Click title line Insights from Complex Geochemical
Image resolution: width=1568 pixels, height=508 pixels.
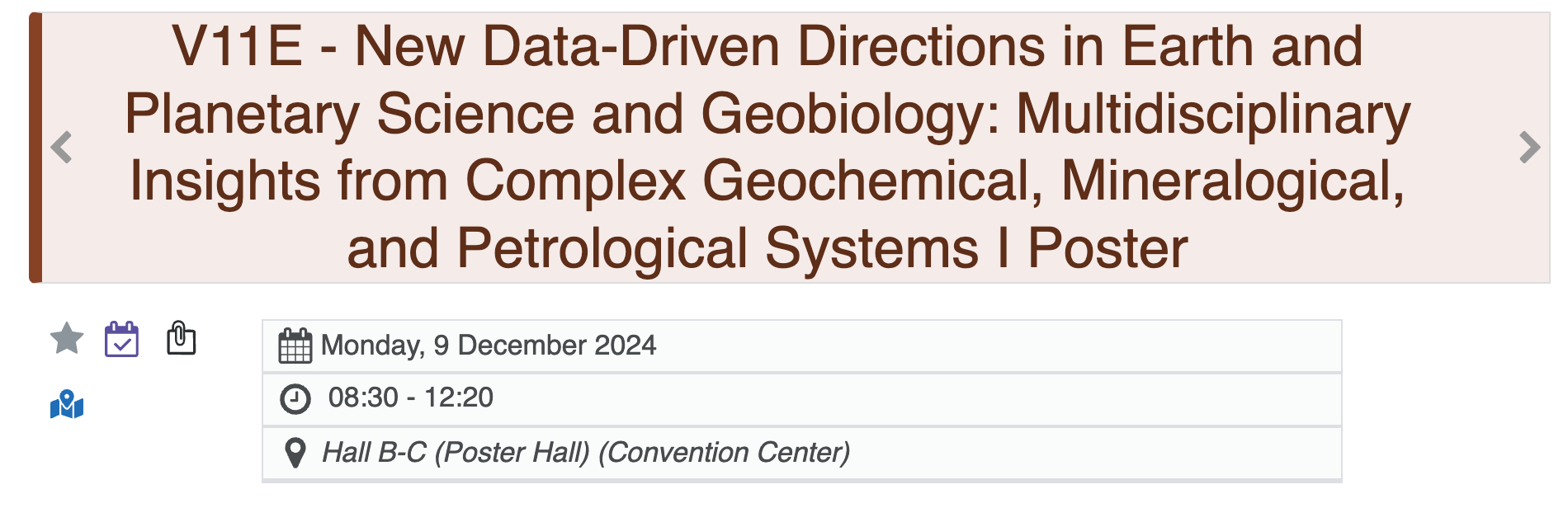tap(767, 181)
